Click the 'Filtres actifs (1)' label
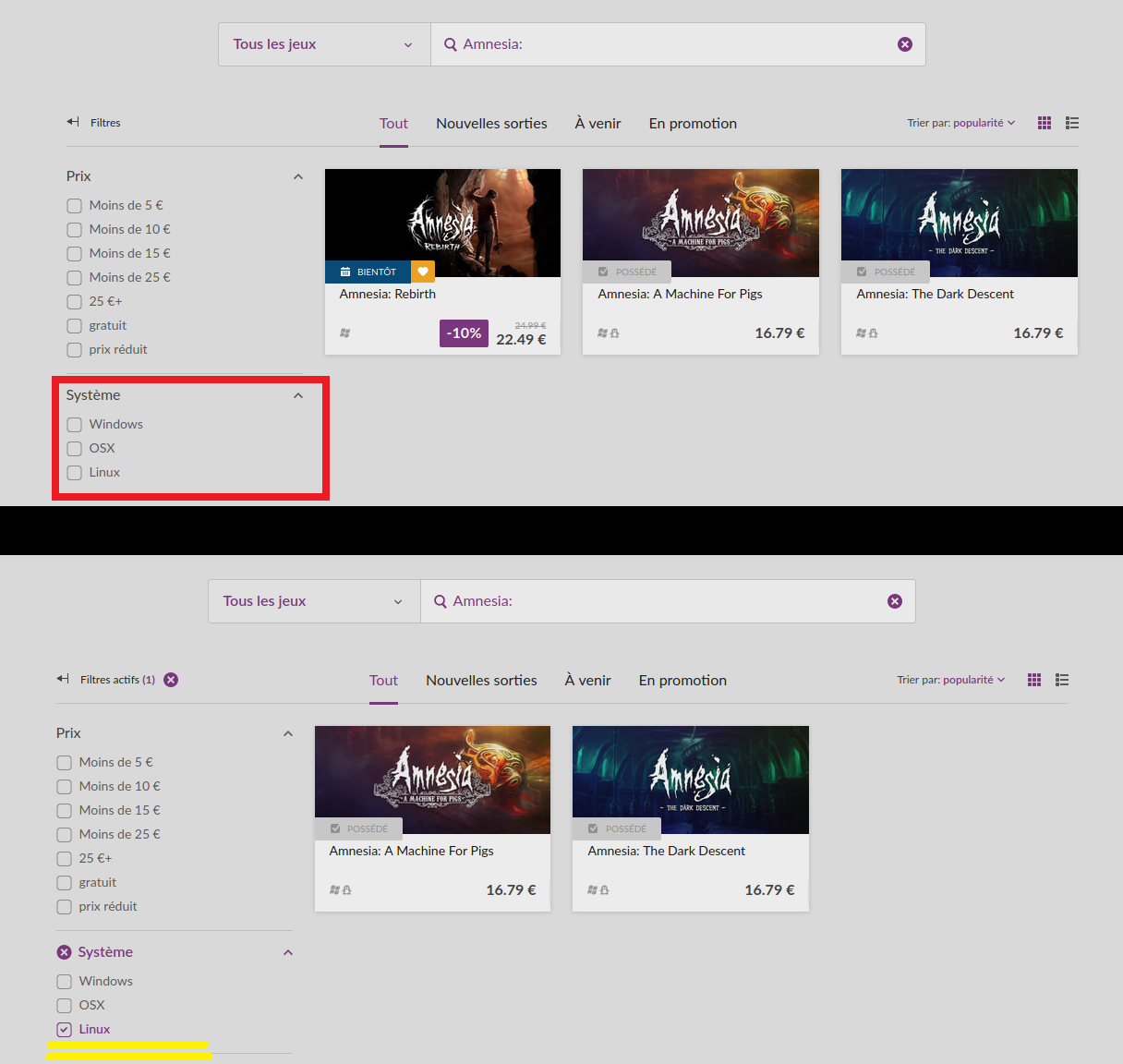 click(117, 680)
